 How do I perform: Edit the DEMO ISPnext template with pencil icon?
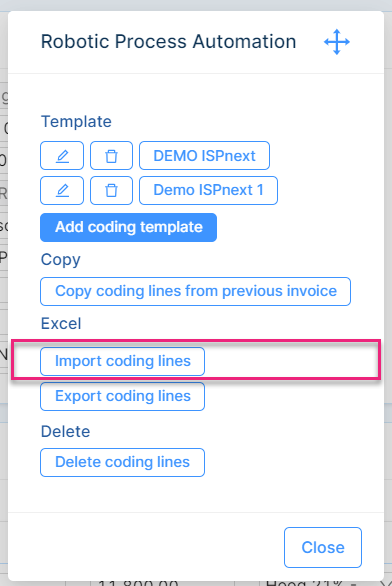[x=62, y=155]
